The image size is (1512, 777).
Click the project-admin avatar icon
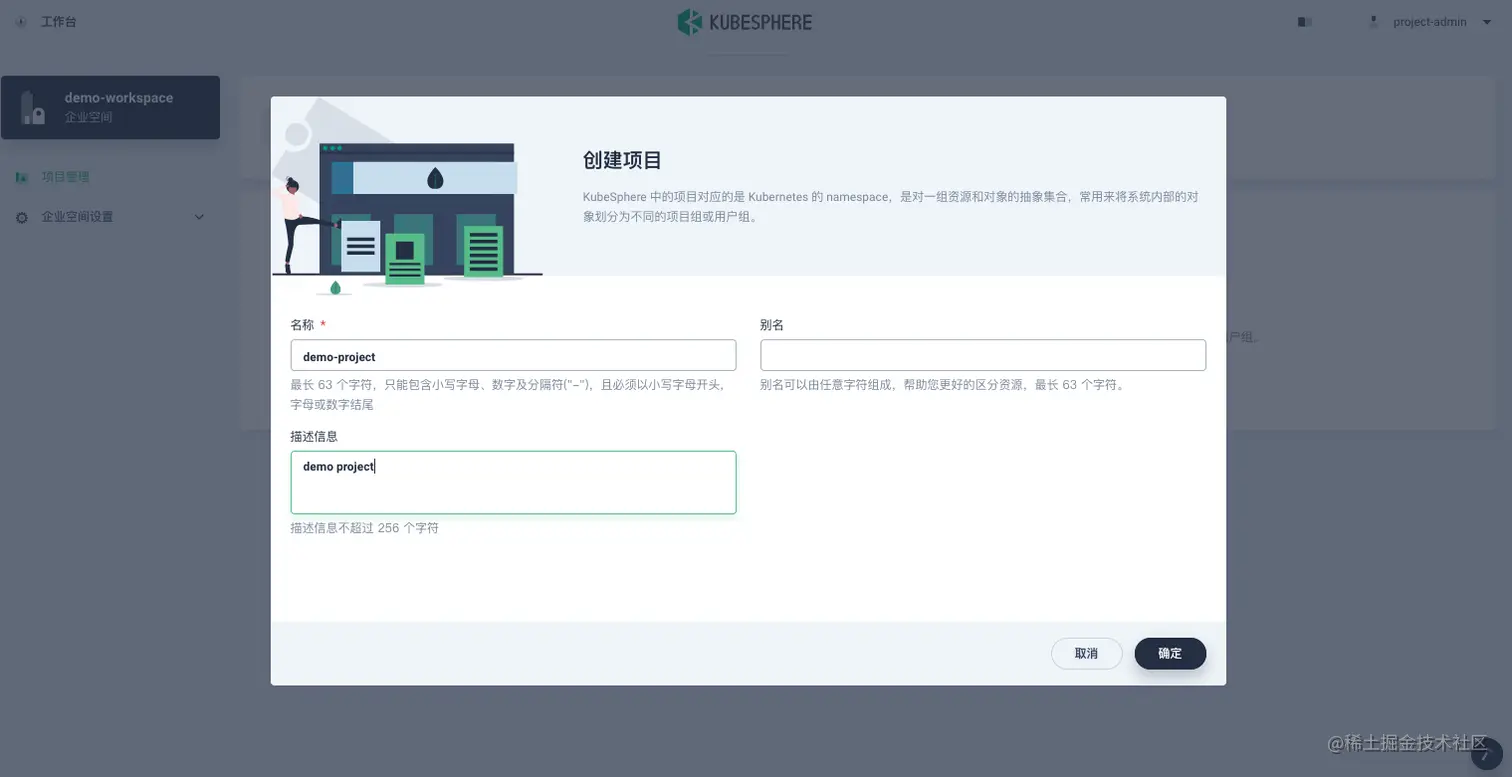[x=1374, y=22]
